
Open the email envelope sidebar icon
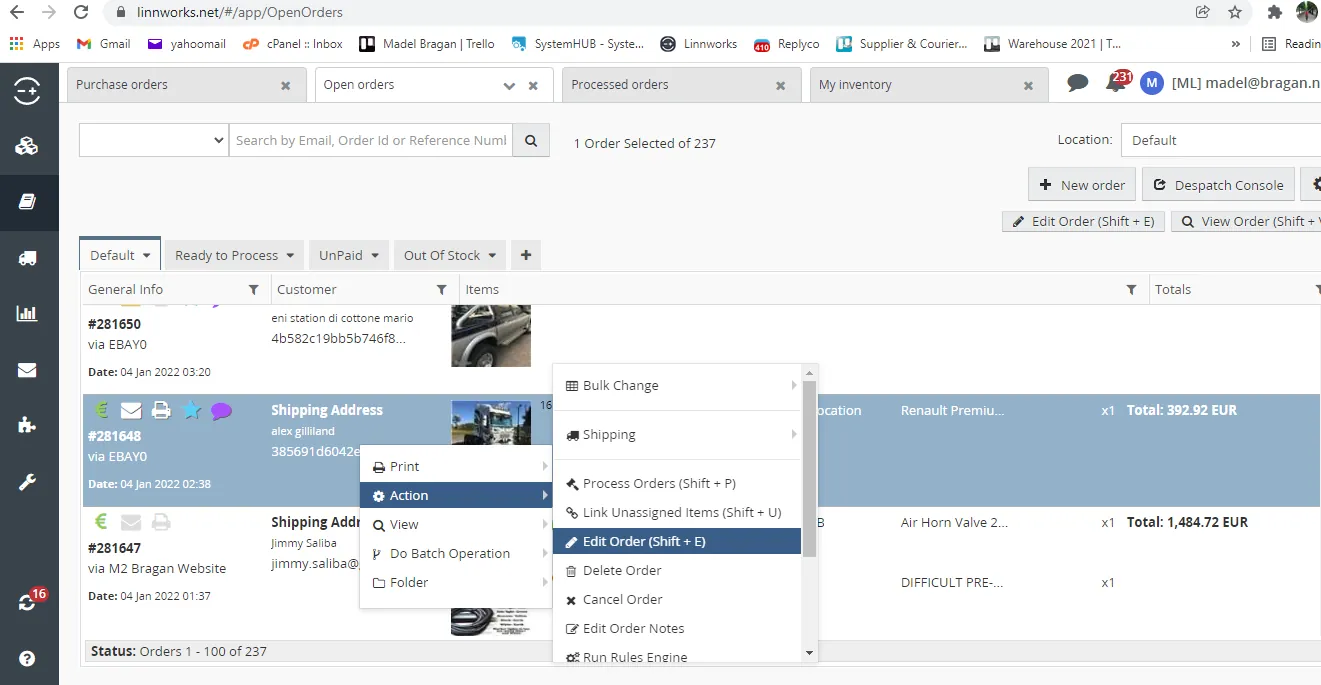pos(27,369)
